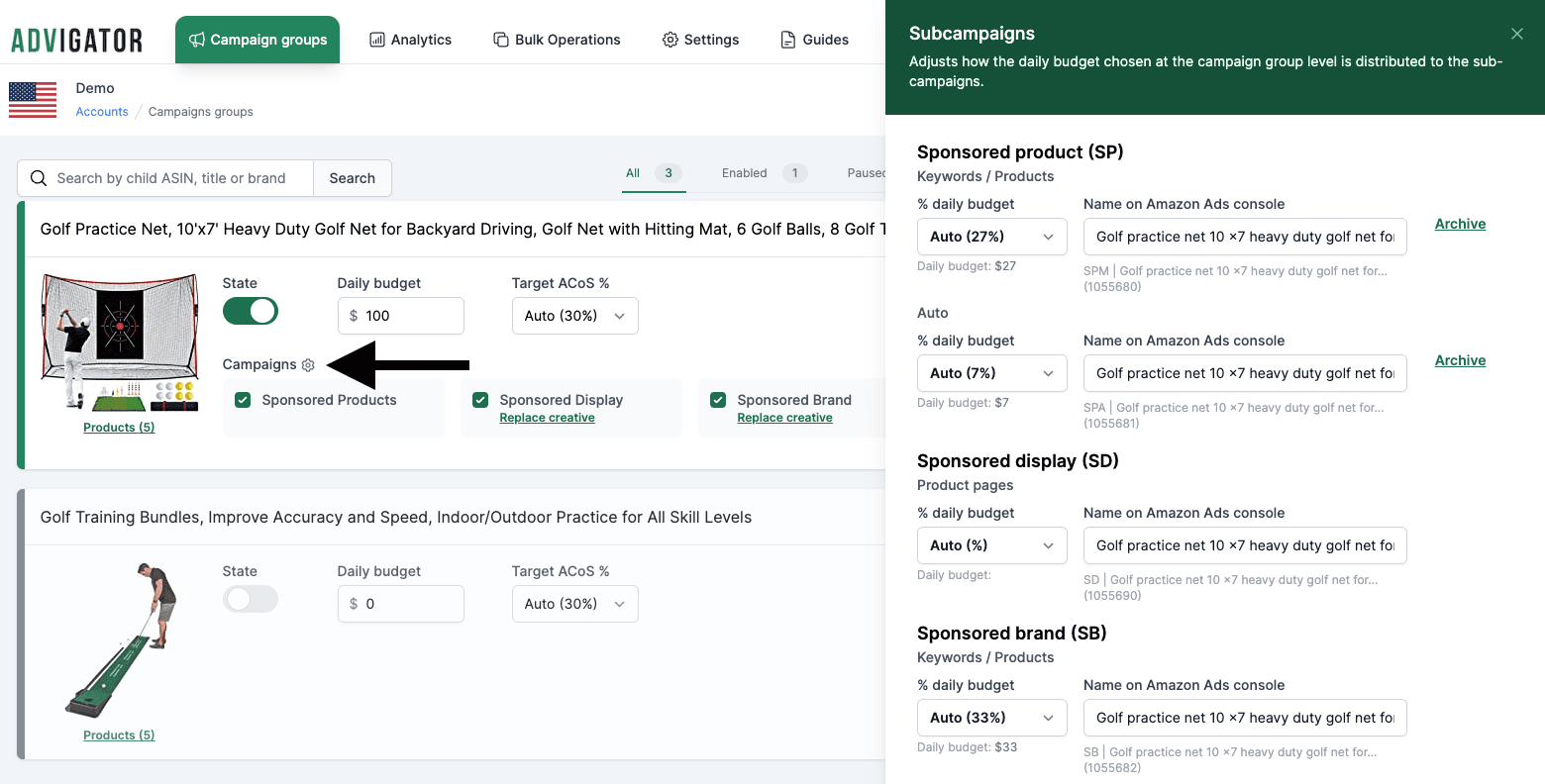Uncheck the Sponsored Products checkbox
This screenshot has height=784, width=1545.
(x=242, y=400)
